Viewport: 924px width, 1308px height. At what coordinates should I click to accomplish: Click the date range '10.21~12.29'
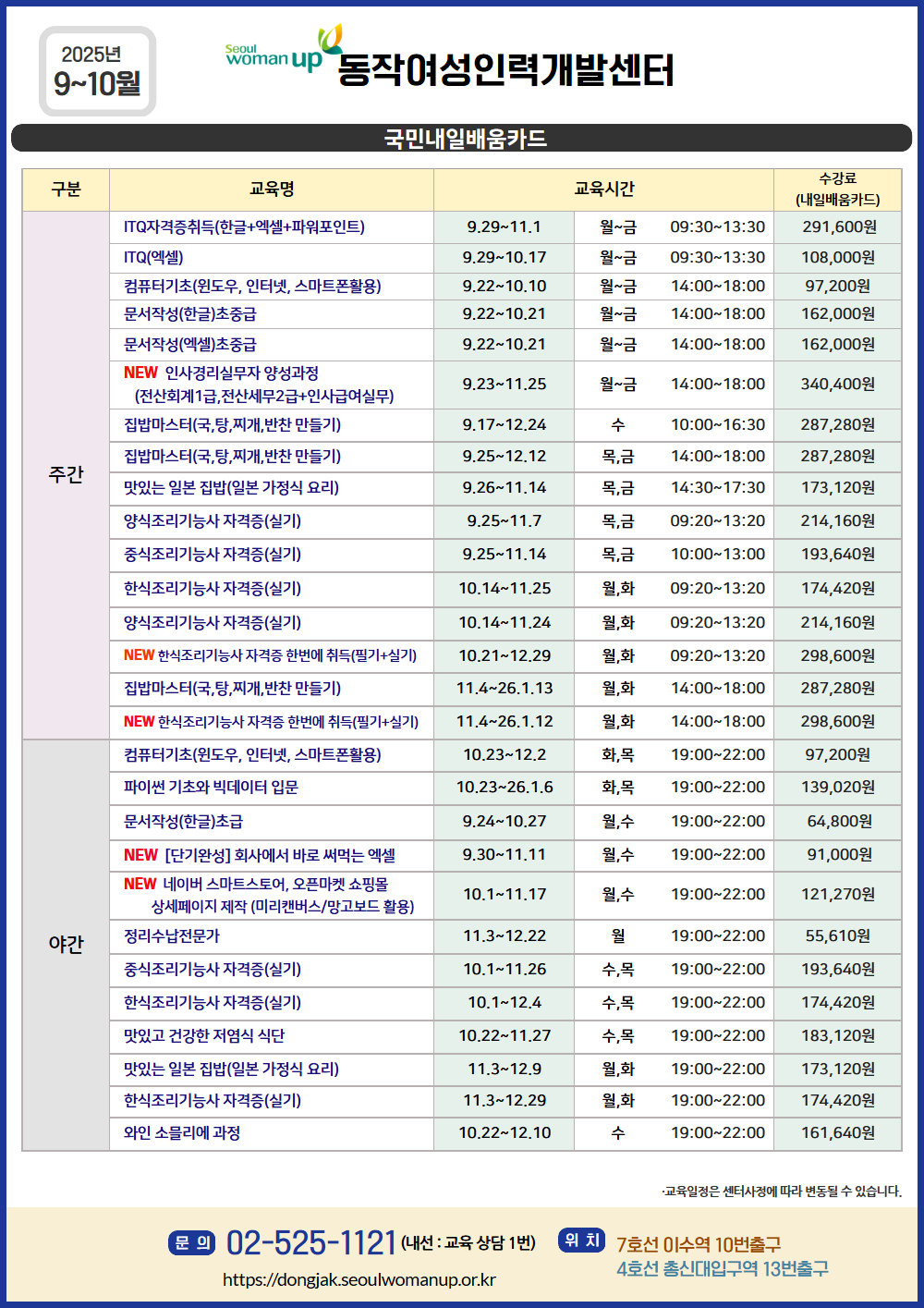coord(505,656)
